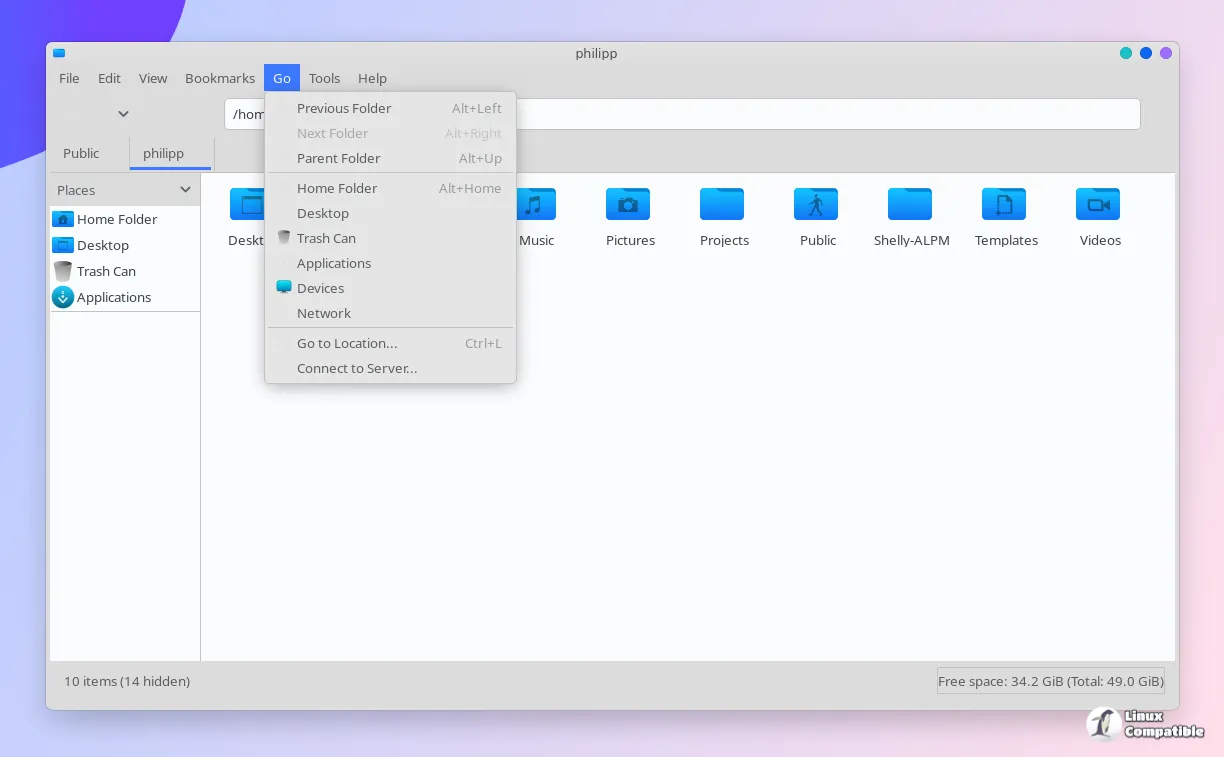1224x757 pixels.
Task: Click the path location input field
Action: [682, 114]
